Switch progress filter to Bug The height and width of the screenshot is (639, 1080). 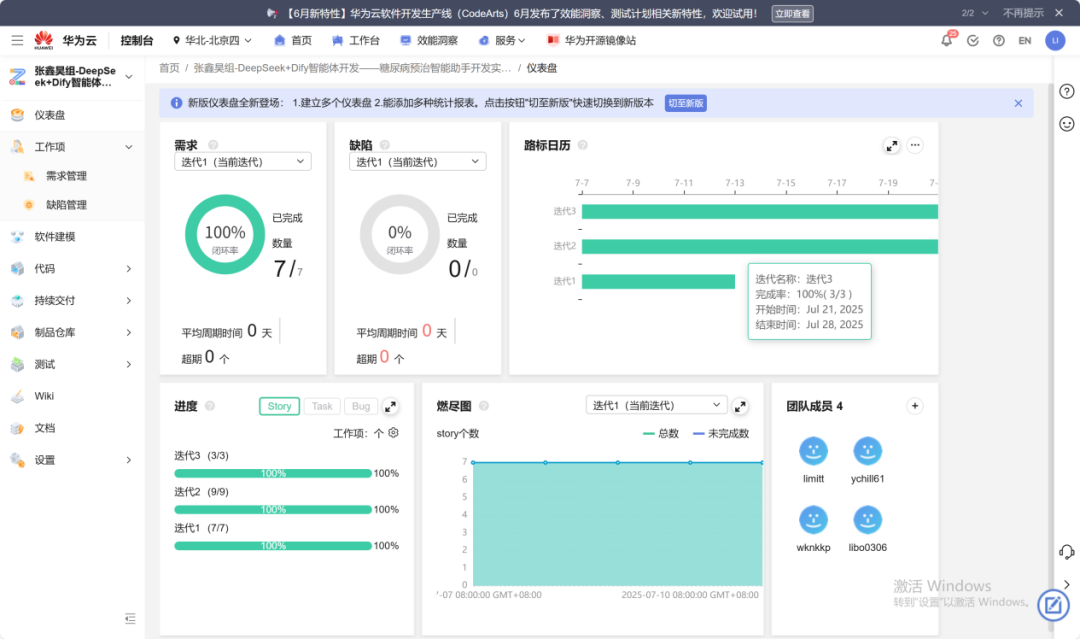(x=361, y=406)
